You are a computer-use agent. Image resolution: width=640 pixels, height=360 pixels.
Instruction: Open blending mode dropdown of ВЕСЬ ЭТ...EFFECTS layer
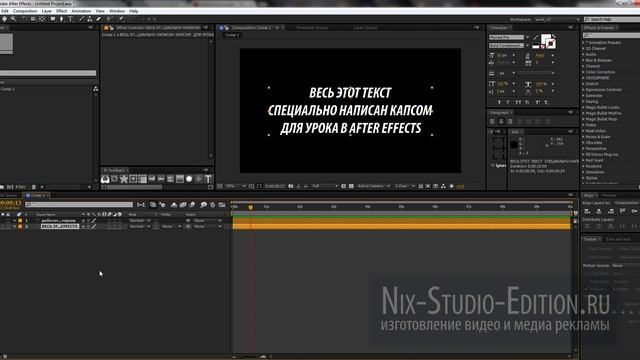[x=139, y=226]
